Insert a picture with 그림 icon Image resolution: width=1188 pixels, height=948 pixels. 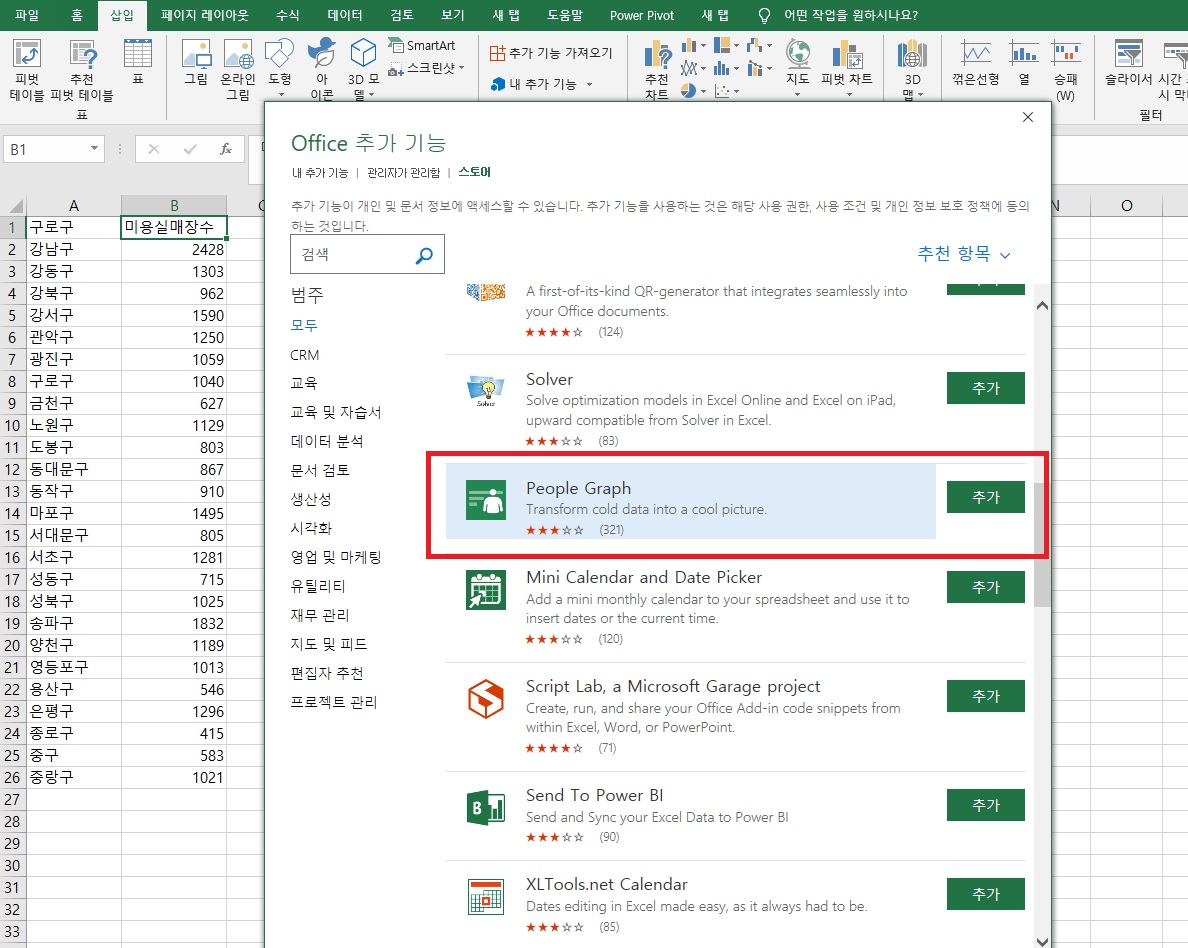(x=196, y=61)
